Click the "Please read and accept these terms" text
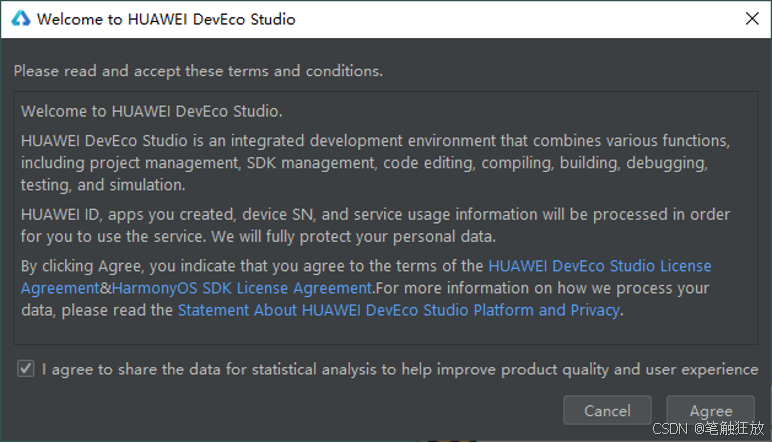Image resolution: width=772 pixels, height=443 pixels. (198, 71)
